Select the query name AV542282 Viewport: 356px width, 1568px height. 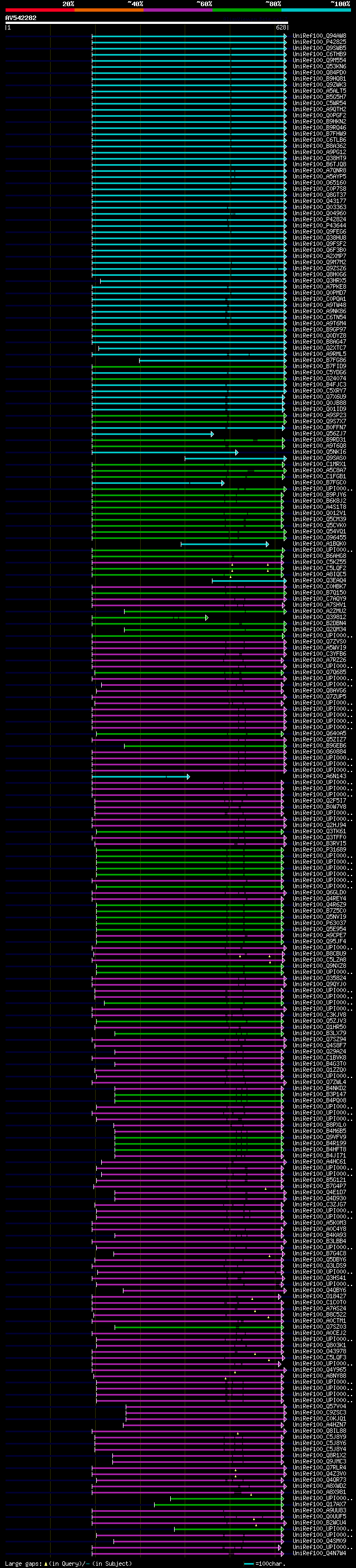pos(21,18)
